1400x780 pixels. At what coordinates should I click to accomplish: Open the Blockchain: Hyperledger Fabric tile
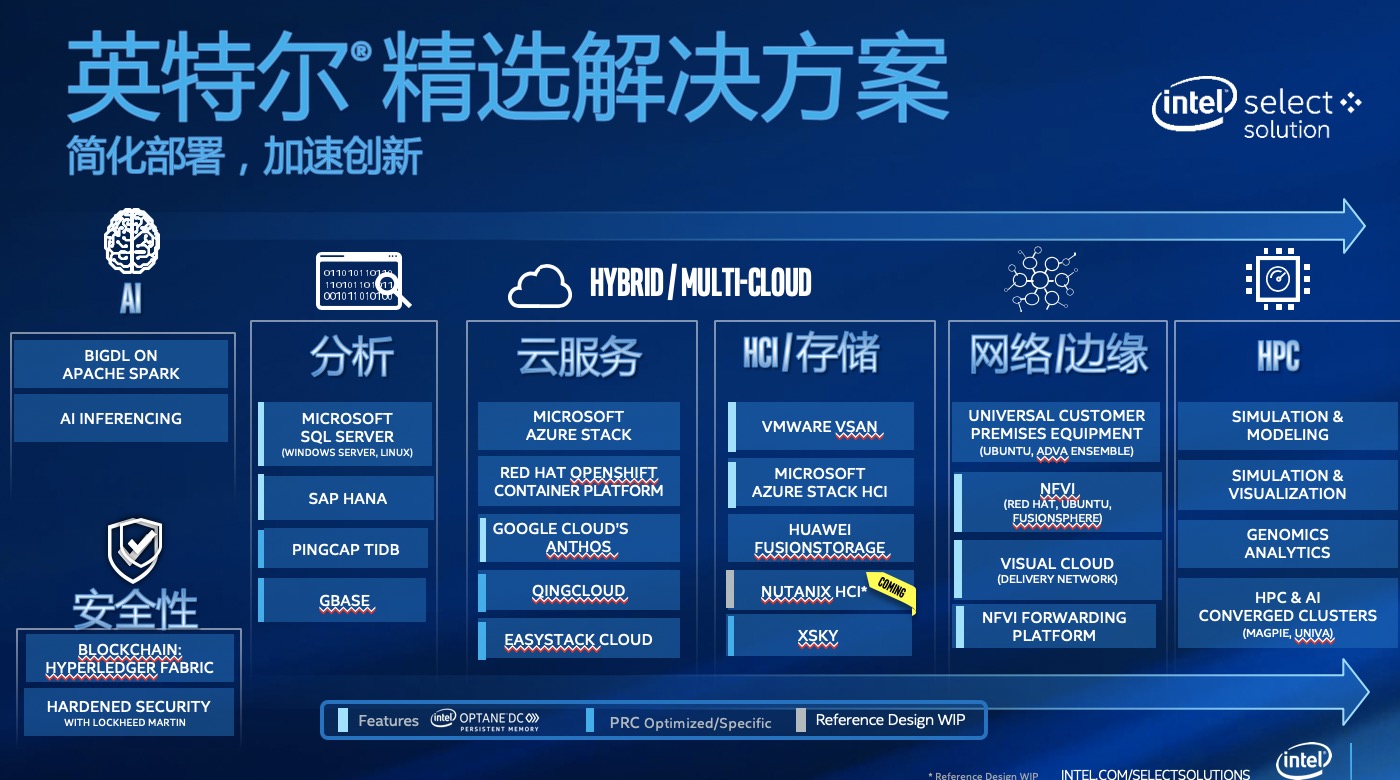tap(129, 659)
